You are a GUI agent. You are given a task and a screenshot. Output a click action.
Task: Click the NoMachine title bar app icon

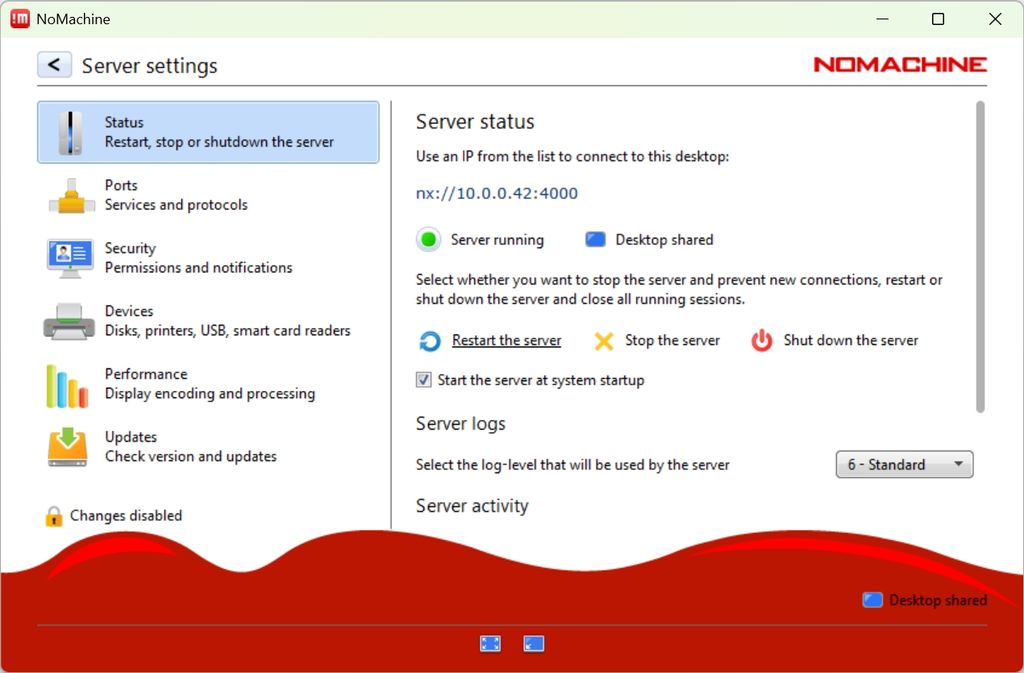(x=20, y=19)
